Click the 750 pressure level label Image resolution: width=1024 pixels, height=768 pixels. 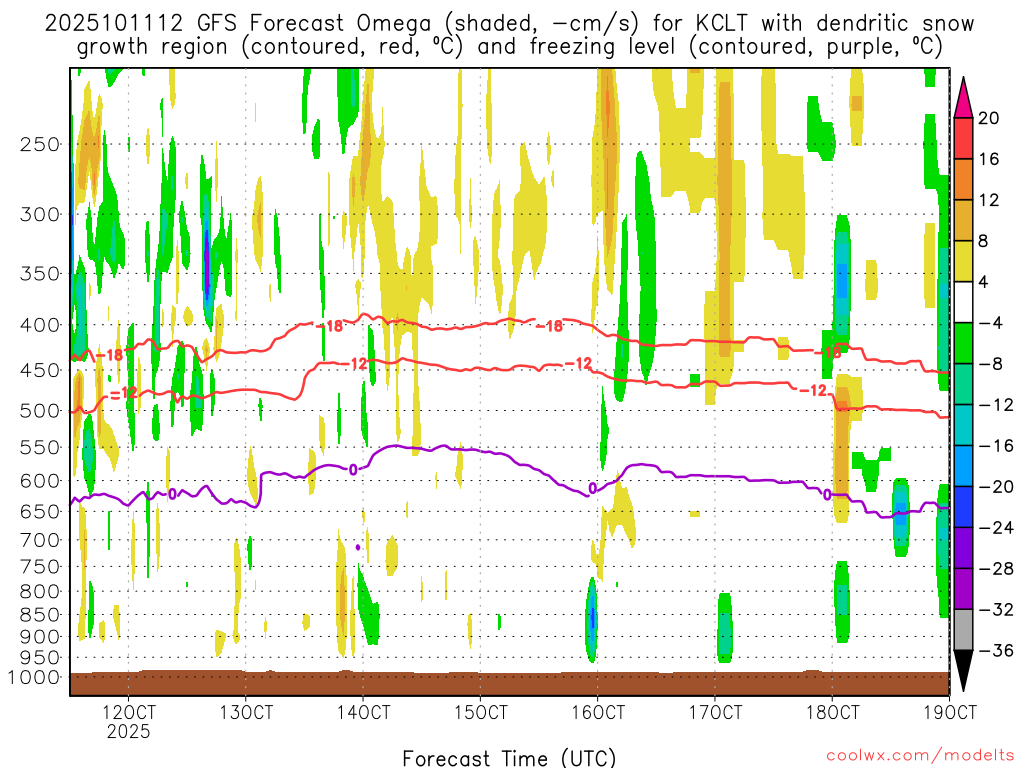pyautogui.click(x=40, y=567)
